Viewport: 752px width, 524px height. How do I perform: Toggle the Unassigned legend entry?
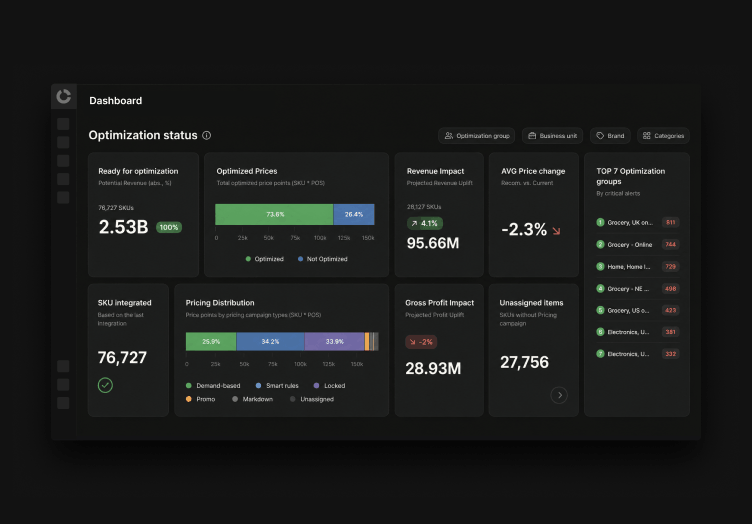[312, 399]
